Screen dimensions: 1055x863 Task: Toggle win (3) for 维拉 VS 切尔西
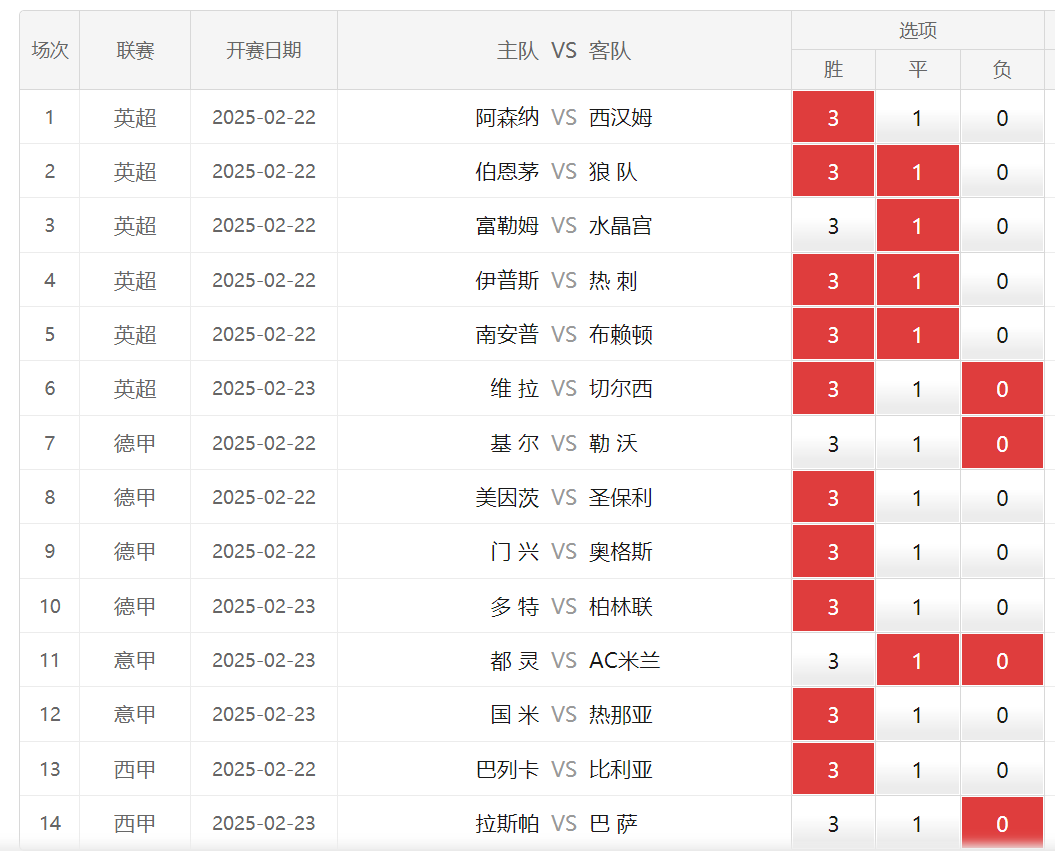click(833, 388)
